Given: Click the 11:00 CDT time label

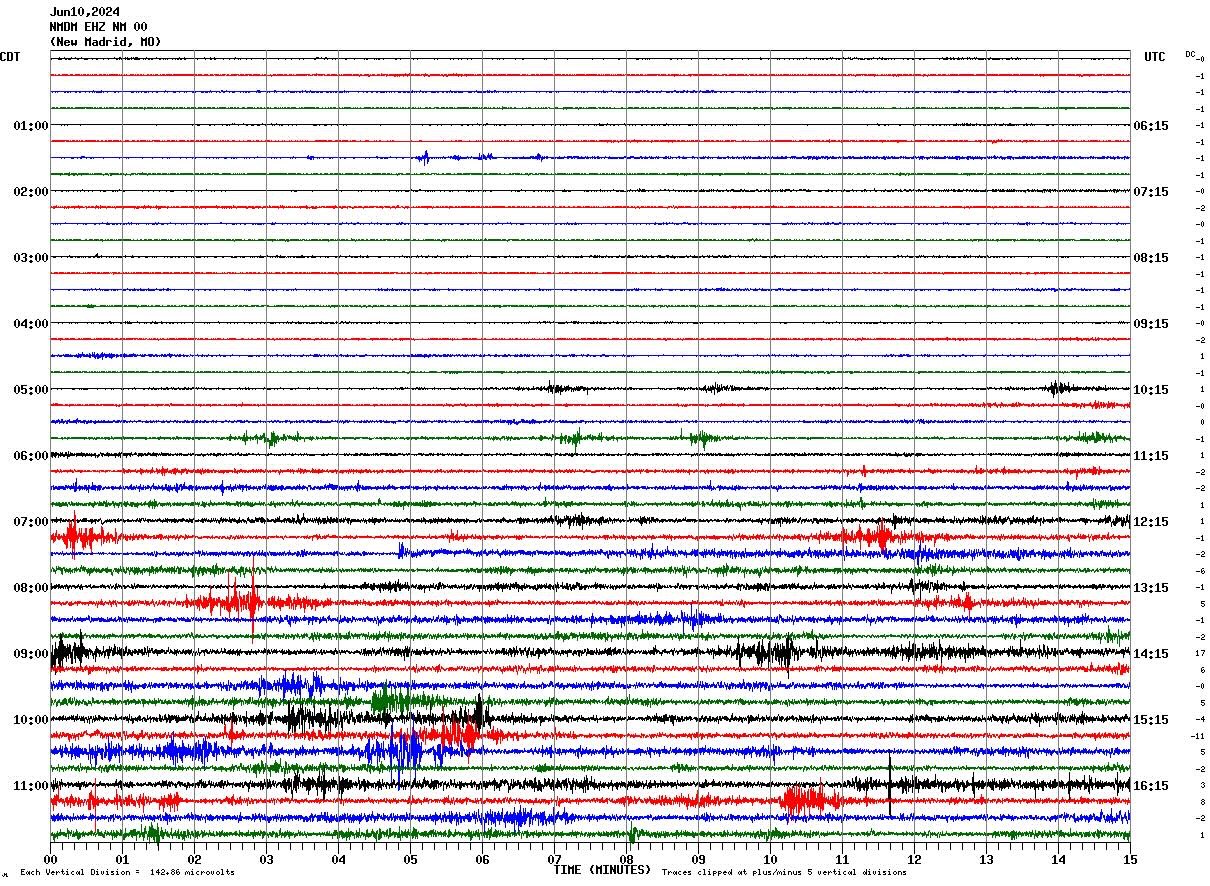Looking at the screenshot, I should [x=30, y=786].
